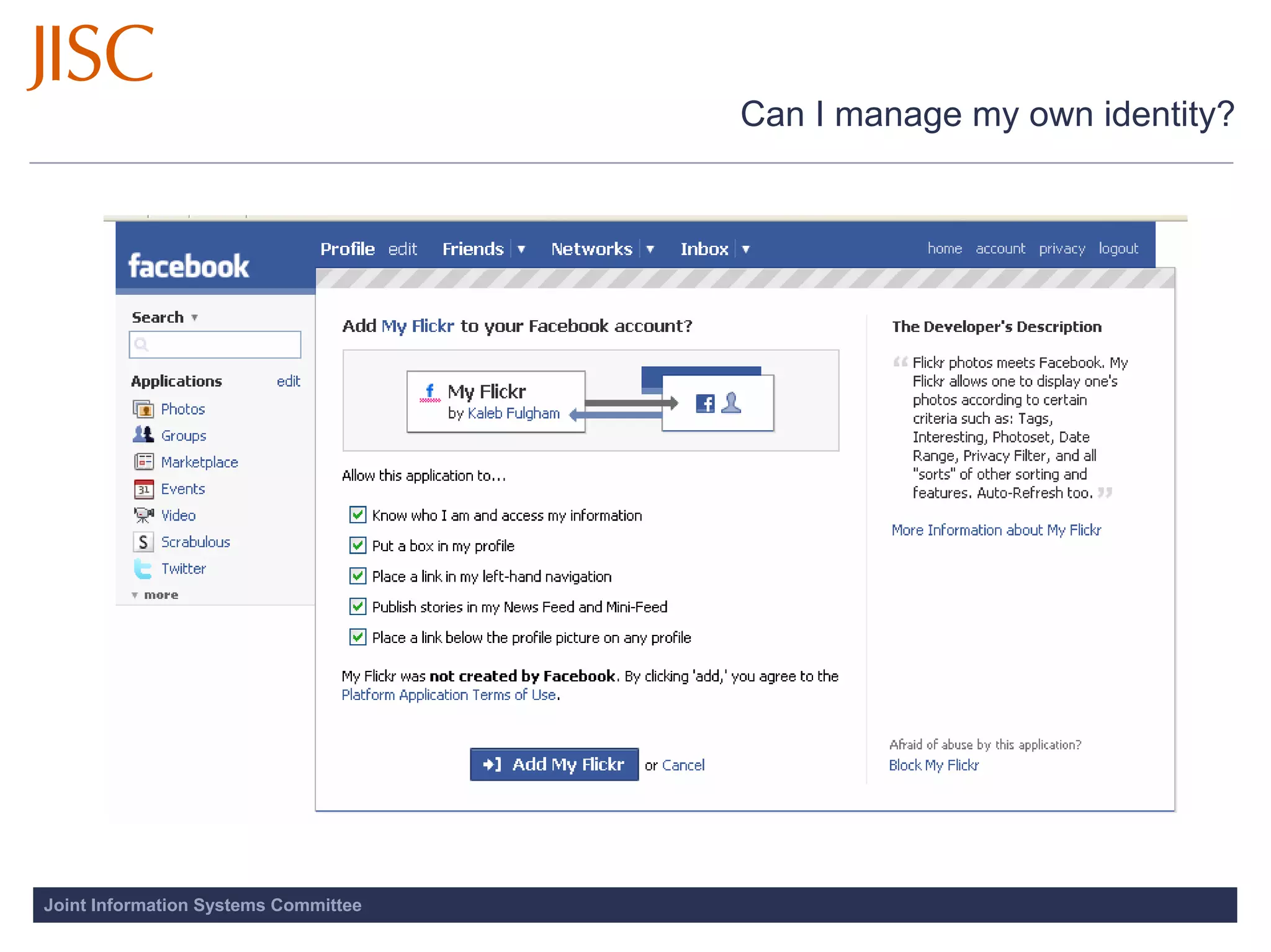The height and width of the screenshot is (952, 1271).
Task: Open the Marketplace application link
Action: coord(200,462)
